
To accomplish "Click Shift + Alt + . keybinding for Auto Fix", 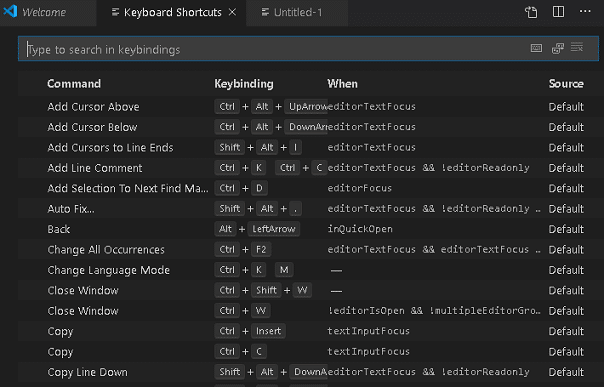I will tap(258, 209).
